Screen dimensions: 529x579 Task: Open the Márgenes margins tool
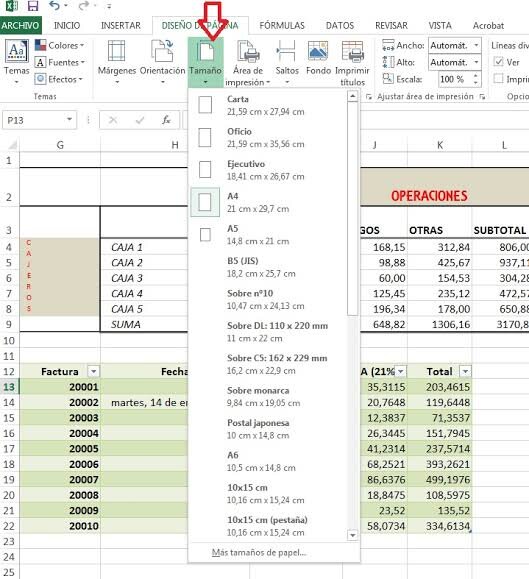coord(117,61)
